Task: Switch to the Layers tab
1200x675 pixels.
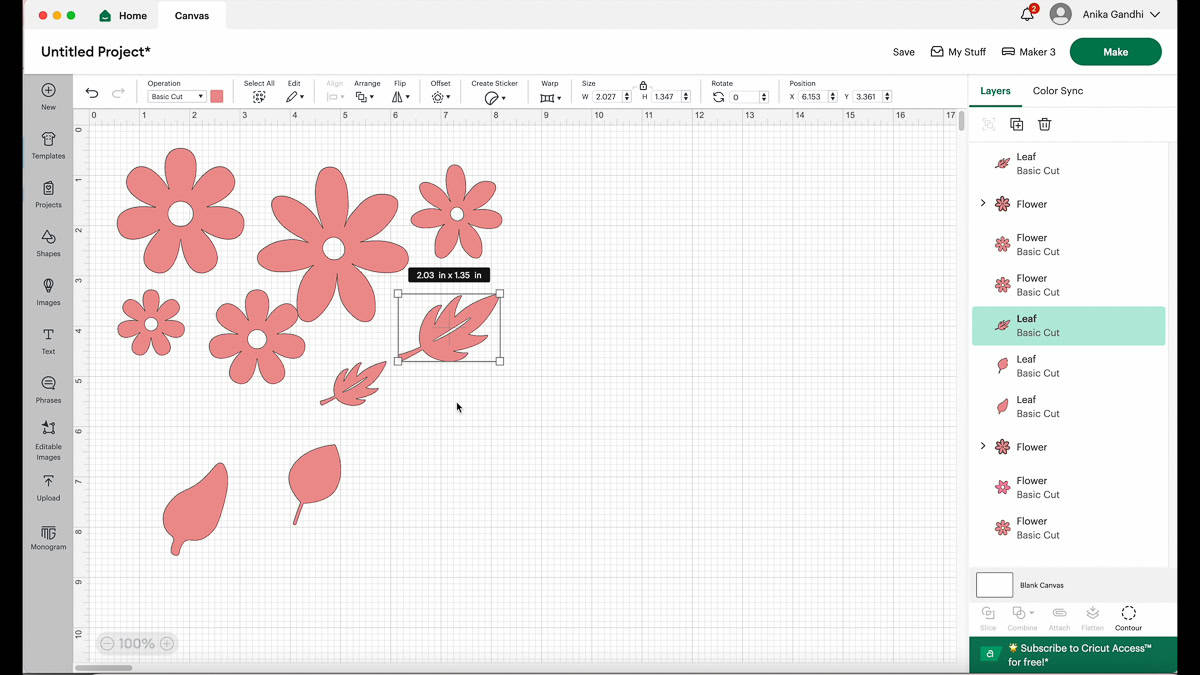Action: coord(995,91)
